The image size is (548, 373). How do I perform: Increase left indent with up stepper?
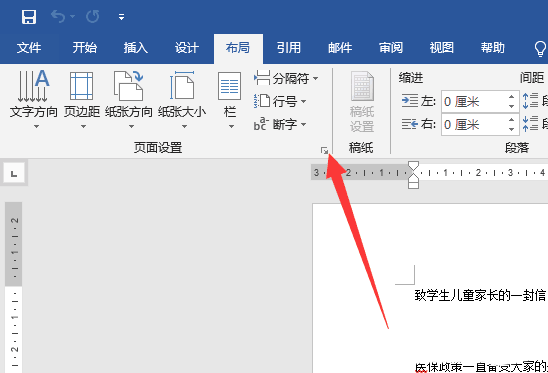click(x=512, y=96)
